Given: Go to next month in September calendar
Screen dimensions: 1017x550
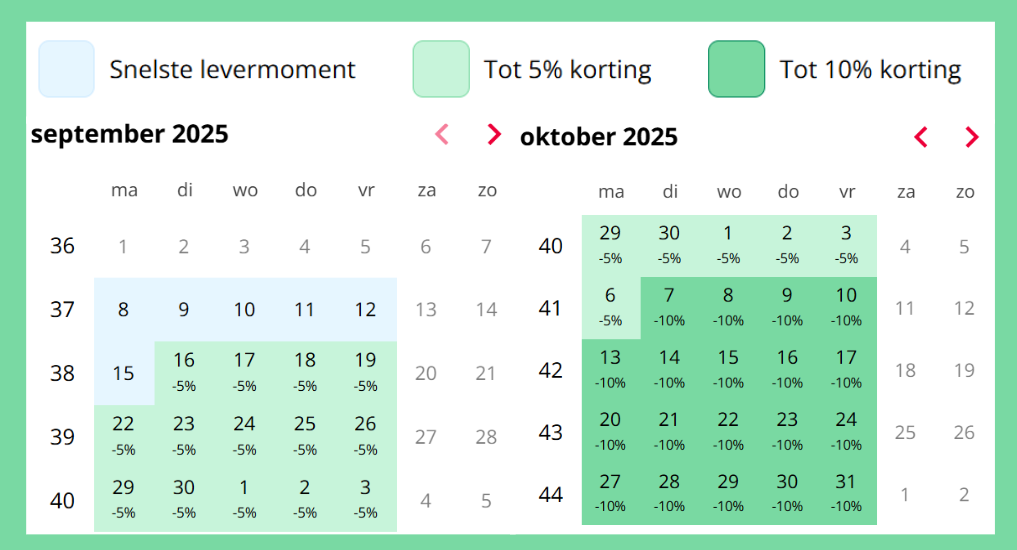Looking at the screenshot, I should pos(493,134).
